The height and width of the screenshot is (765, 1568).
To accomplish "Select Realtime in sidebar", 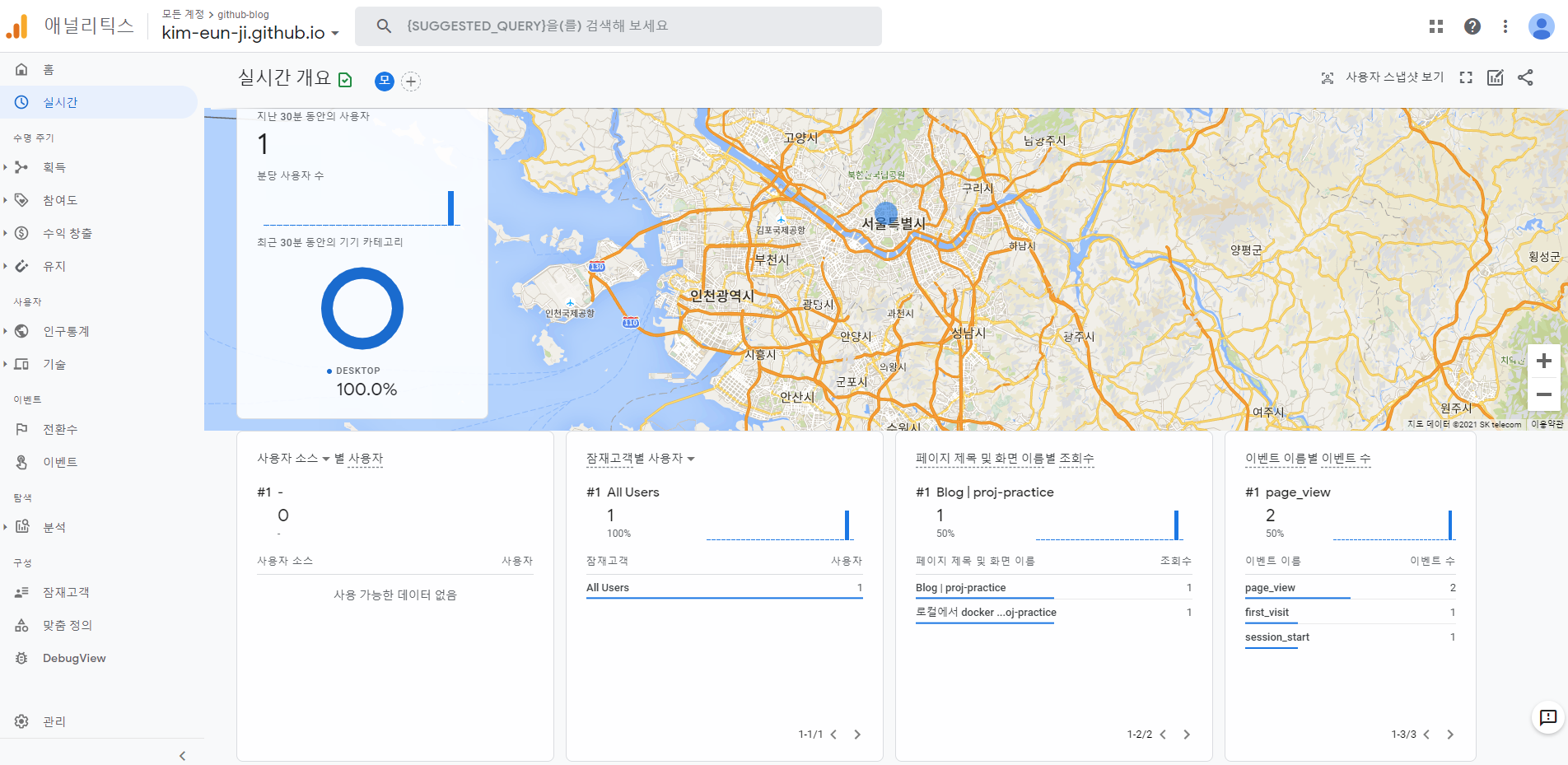I will [x=99, y=102].
